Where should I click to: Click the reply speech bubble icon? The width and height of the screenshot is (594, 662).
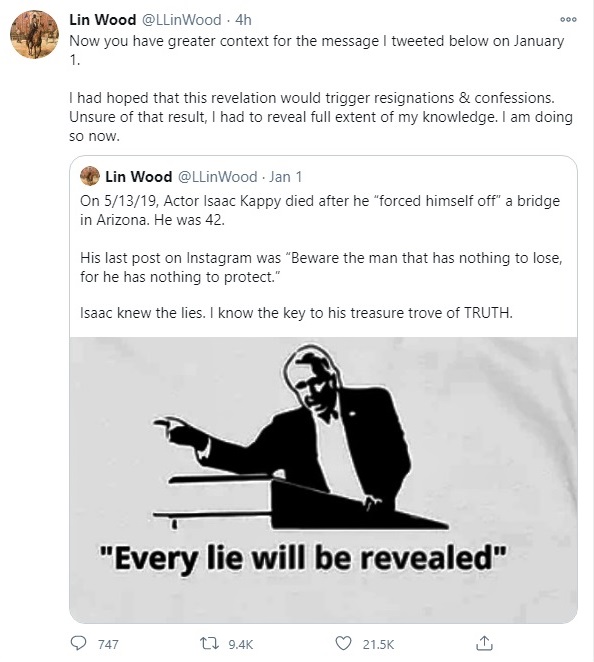point(78,643)
